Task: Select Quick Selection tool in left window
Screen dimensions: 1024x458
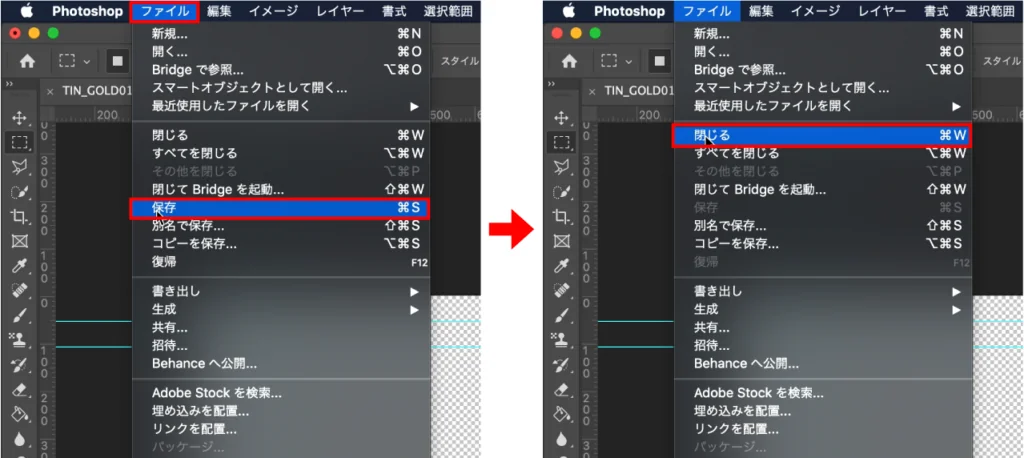Action: point(20,192)
